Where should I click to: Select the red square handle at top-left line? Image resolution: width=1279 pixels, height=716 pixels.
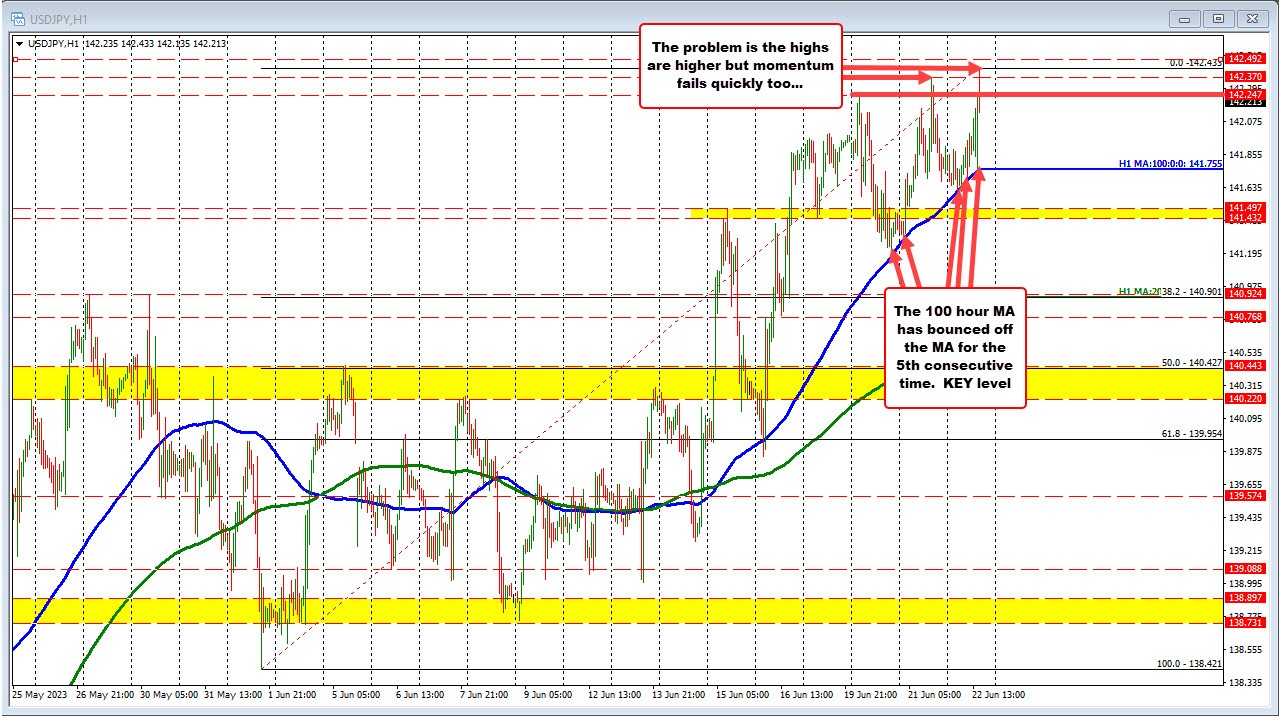point(16,58)
